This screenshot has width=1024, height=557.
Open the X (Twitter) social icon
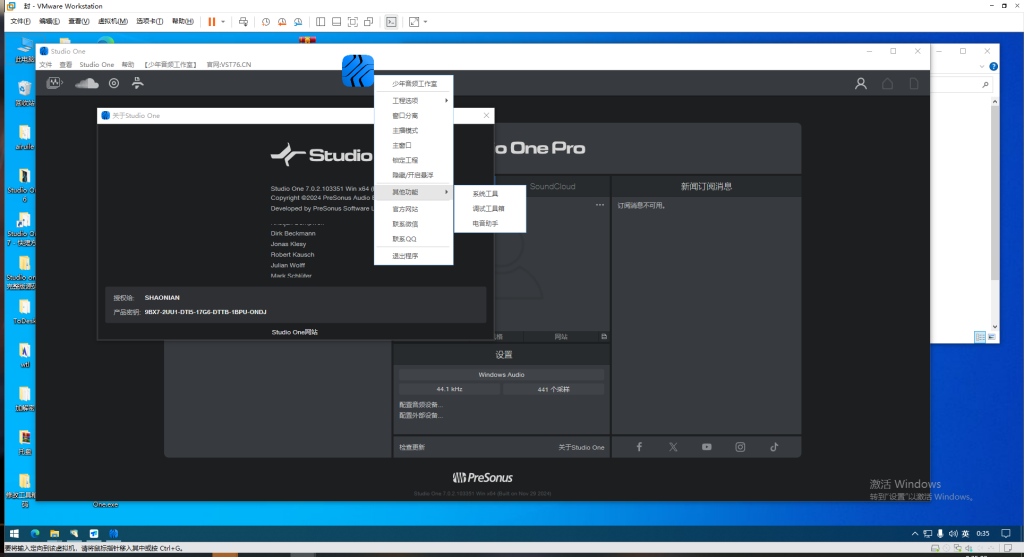click(x=673, y=447)
